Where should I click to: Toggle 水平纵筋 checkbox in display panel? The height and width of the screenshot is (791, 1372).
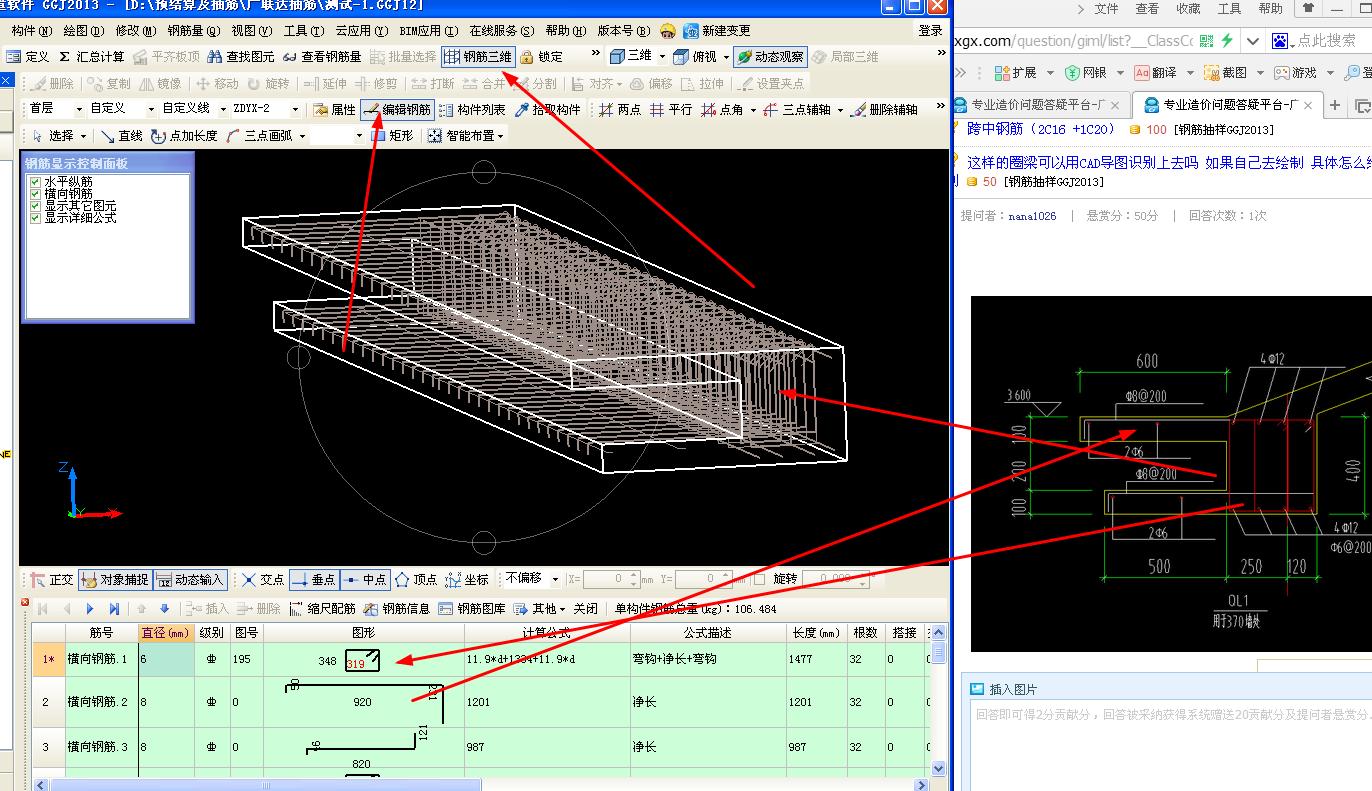coord(36,182)
